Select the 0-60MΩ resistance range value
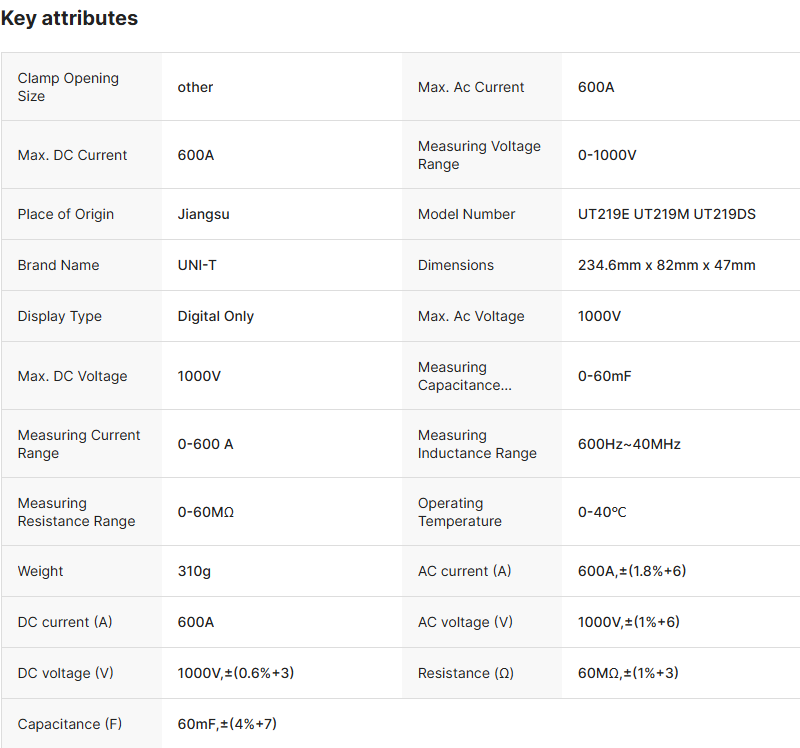Screen dimensions: 800x748 tap(206, 512)
